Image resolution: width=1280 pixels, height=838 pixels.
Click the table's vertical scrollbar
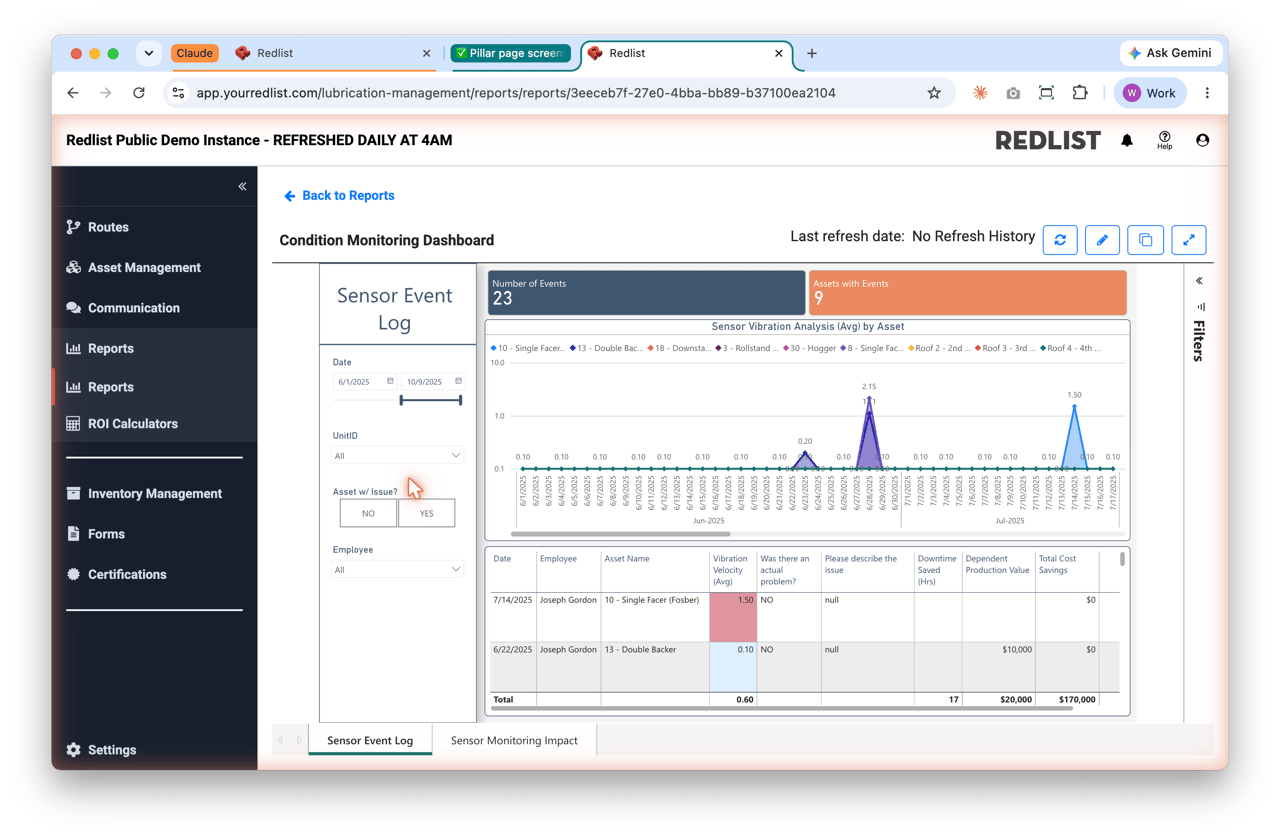tap(1122, 559)
